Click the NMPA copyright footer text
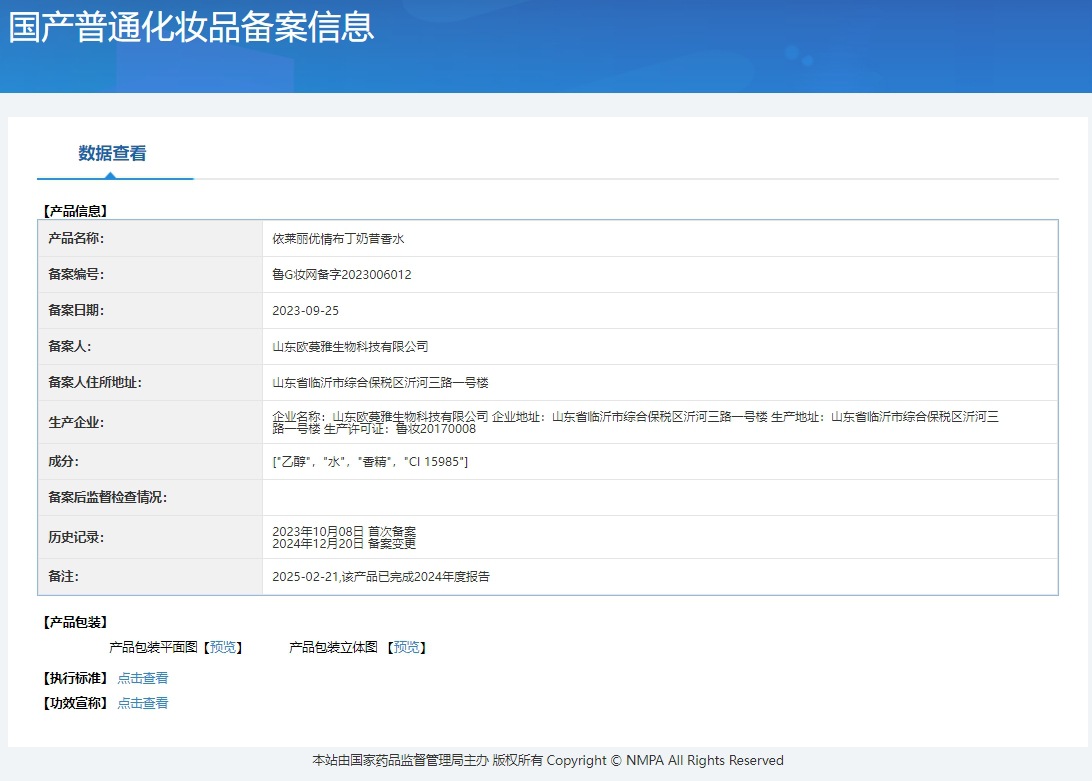The height and width of the screenshot is (781, 1092). (547, 761)
